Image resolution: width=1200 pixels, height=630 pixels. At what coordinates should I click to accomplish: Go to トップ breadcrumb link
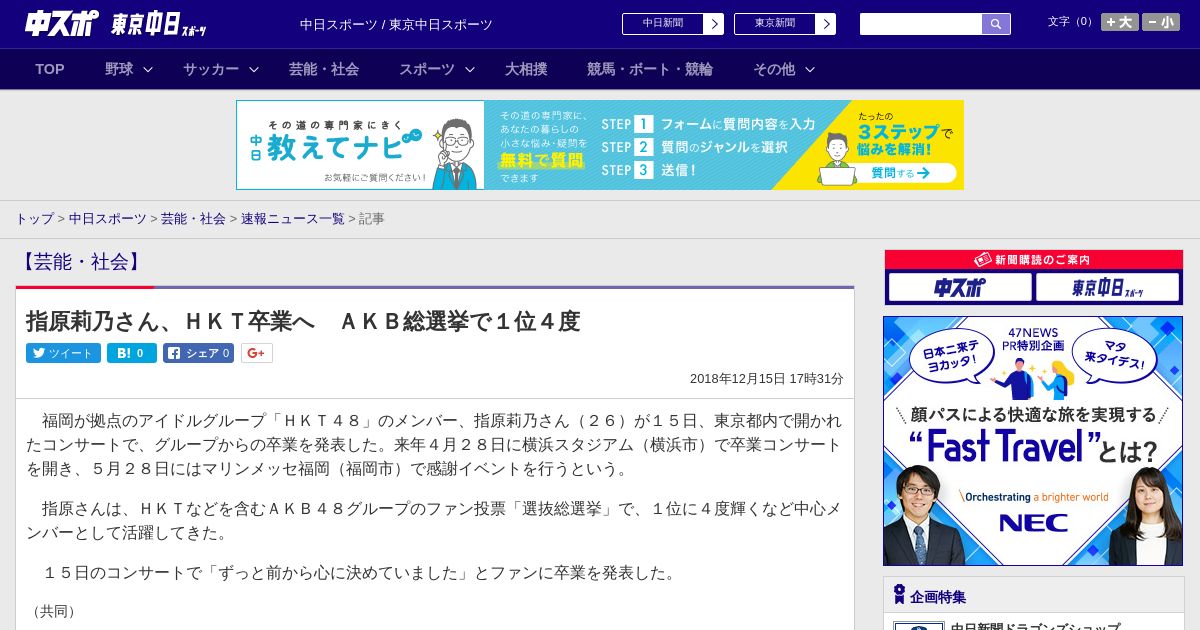coord(34,219)
